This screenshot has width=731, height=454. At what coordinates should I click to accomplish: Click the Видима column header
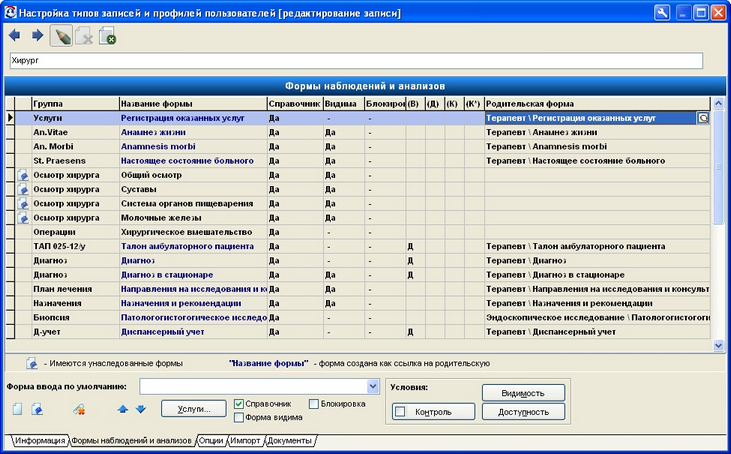point(344,103)
